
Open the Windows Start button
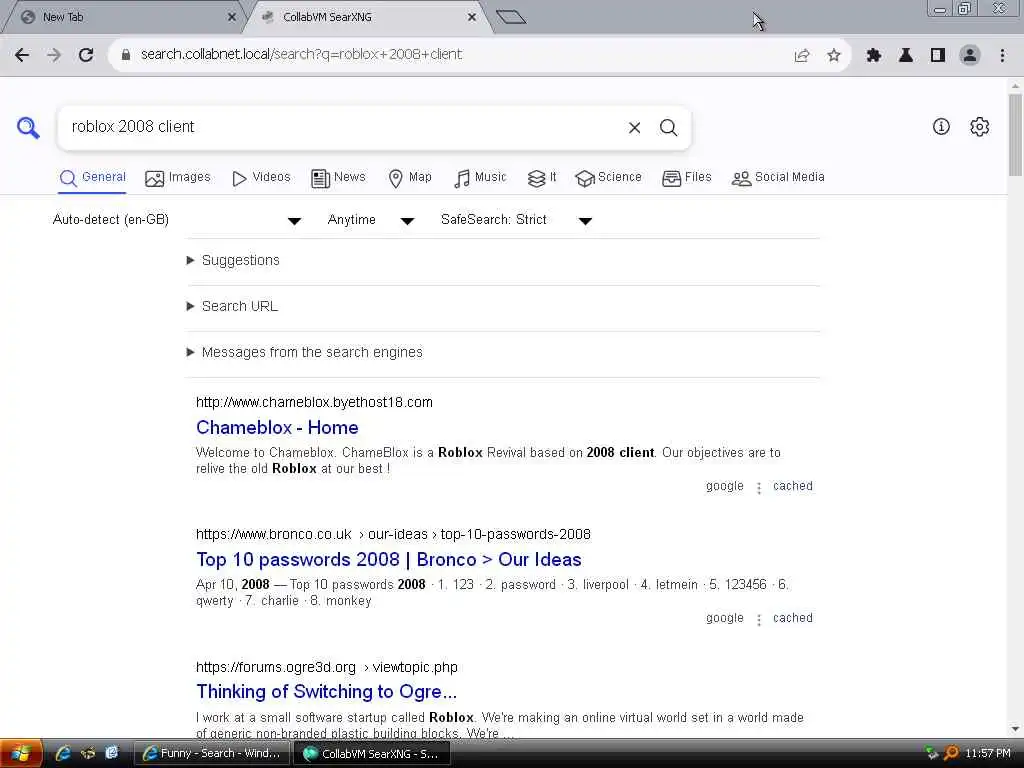coord(21,754)
